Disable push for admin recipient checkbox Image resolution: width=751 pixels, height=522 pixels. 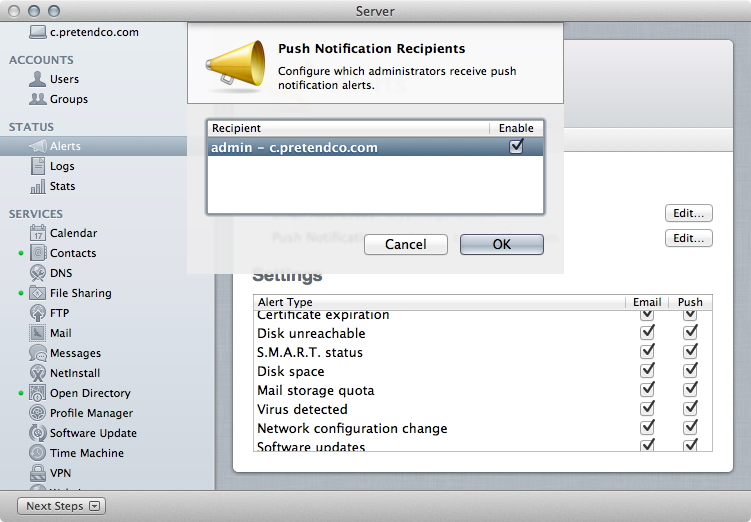point(516,146)
